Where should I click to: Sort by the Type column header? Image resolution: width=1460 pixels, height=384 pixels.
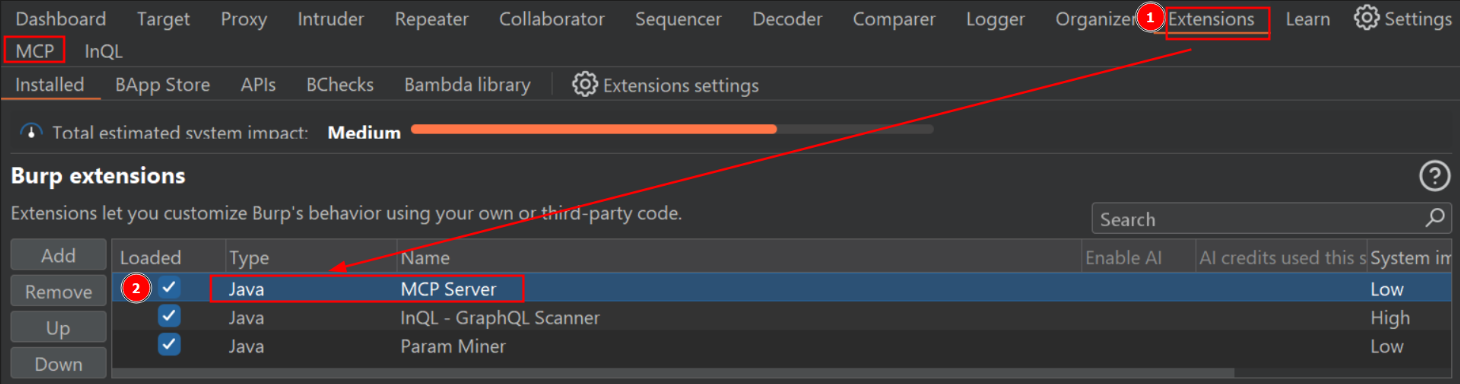(311, 257)
